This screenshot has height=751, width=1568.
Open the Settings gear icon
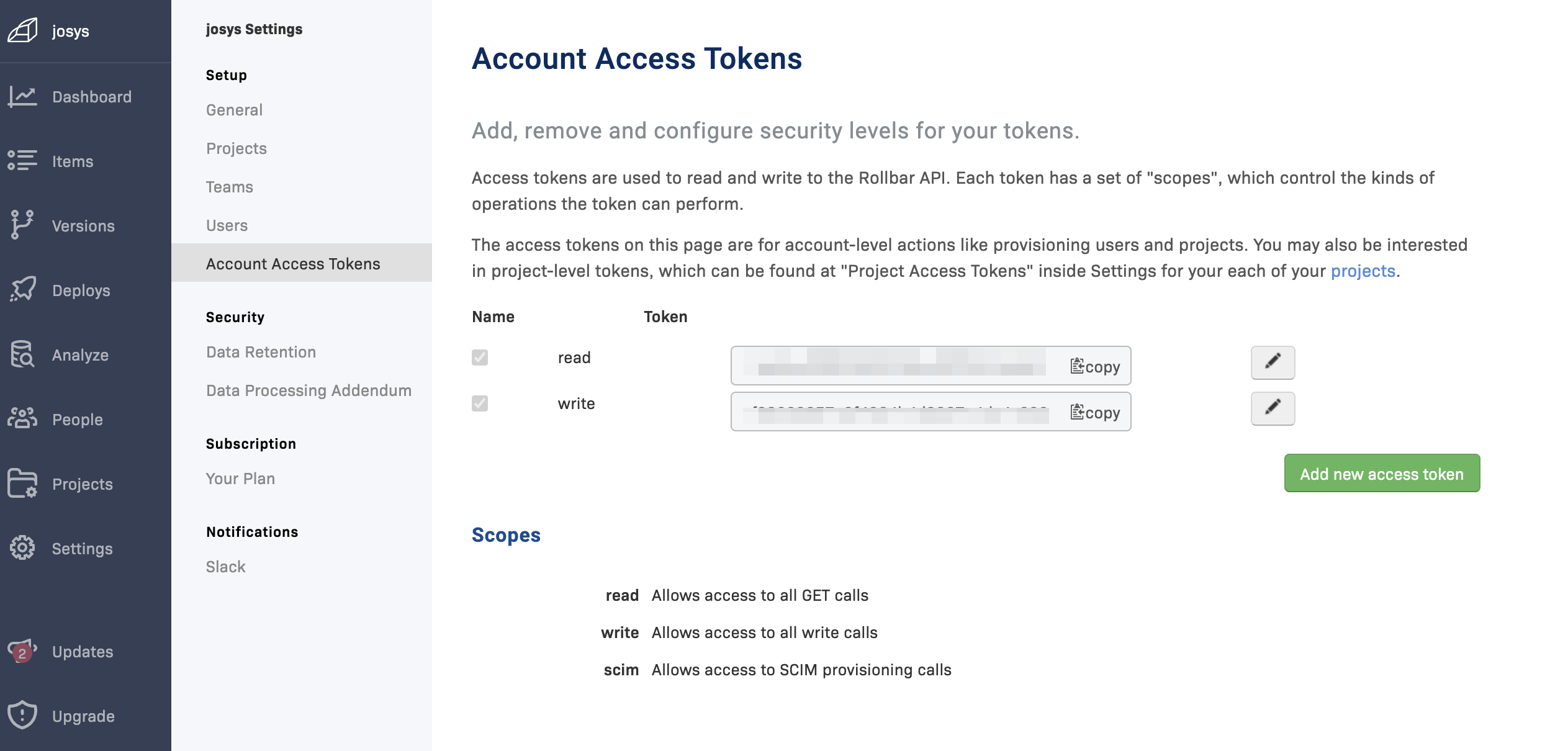click(x=22, y=547)
